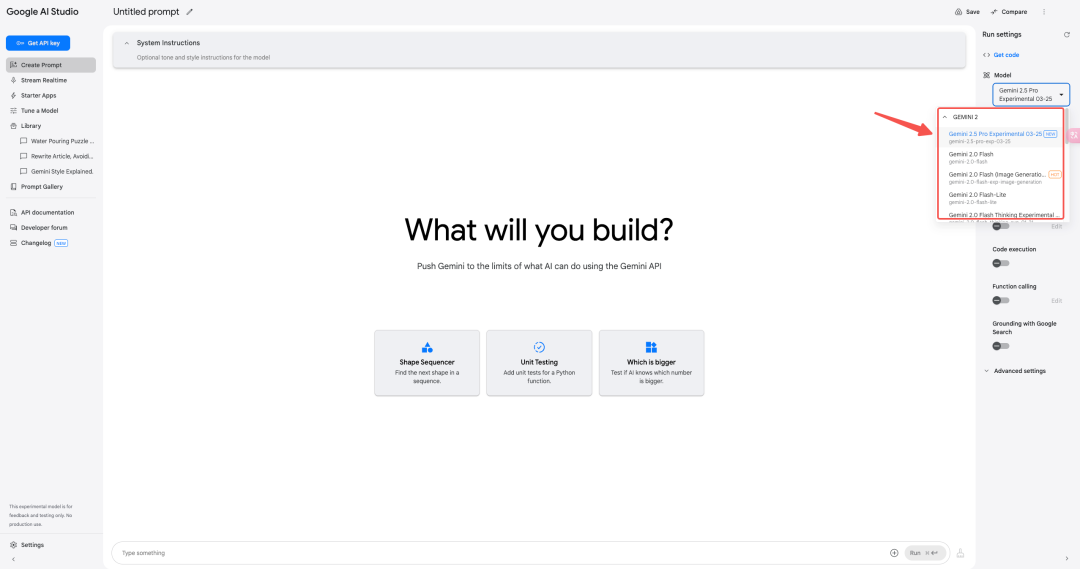Toggle the switch partly hidden under the model list
The image size is (1080, 569).
[1001, 226]
